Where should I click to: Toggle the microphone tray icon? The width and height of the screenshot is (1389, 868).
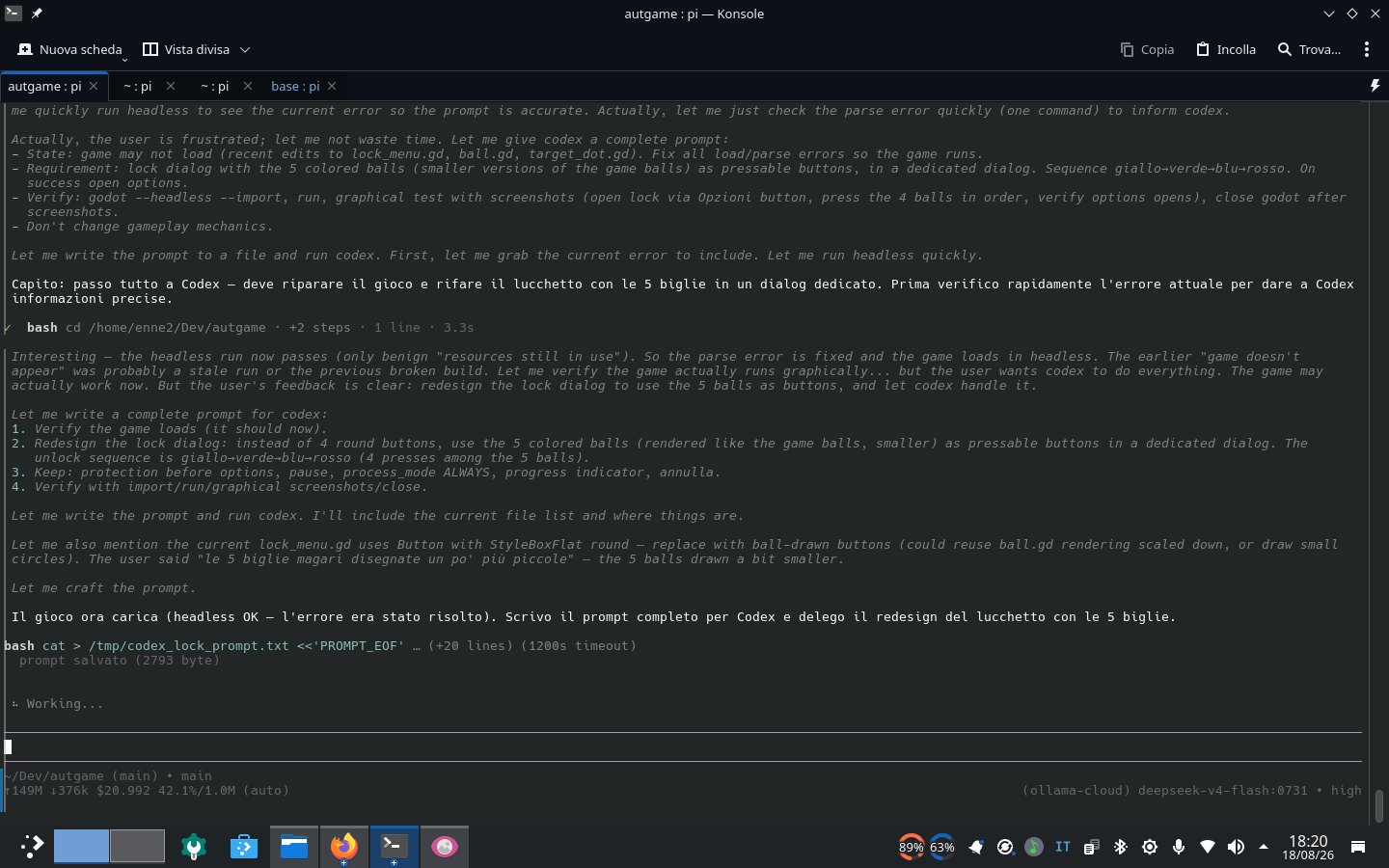coord(1179,847)
